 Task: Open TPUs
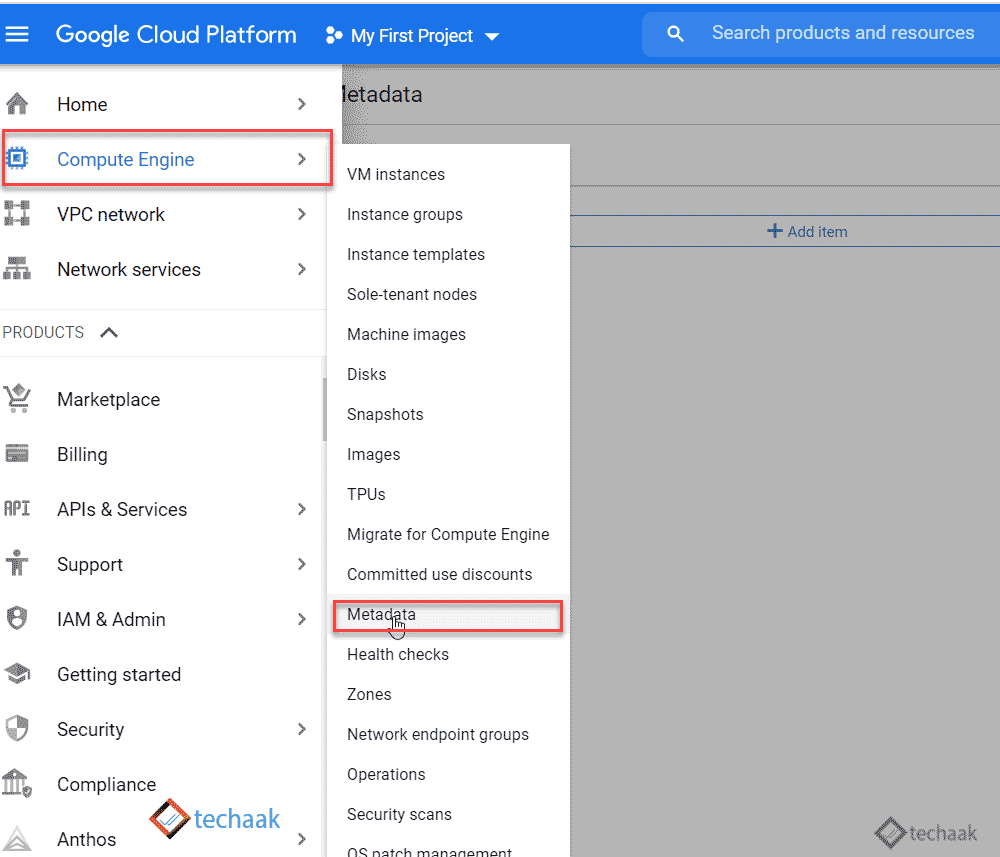(x=366, y=494)
